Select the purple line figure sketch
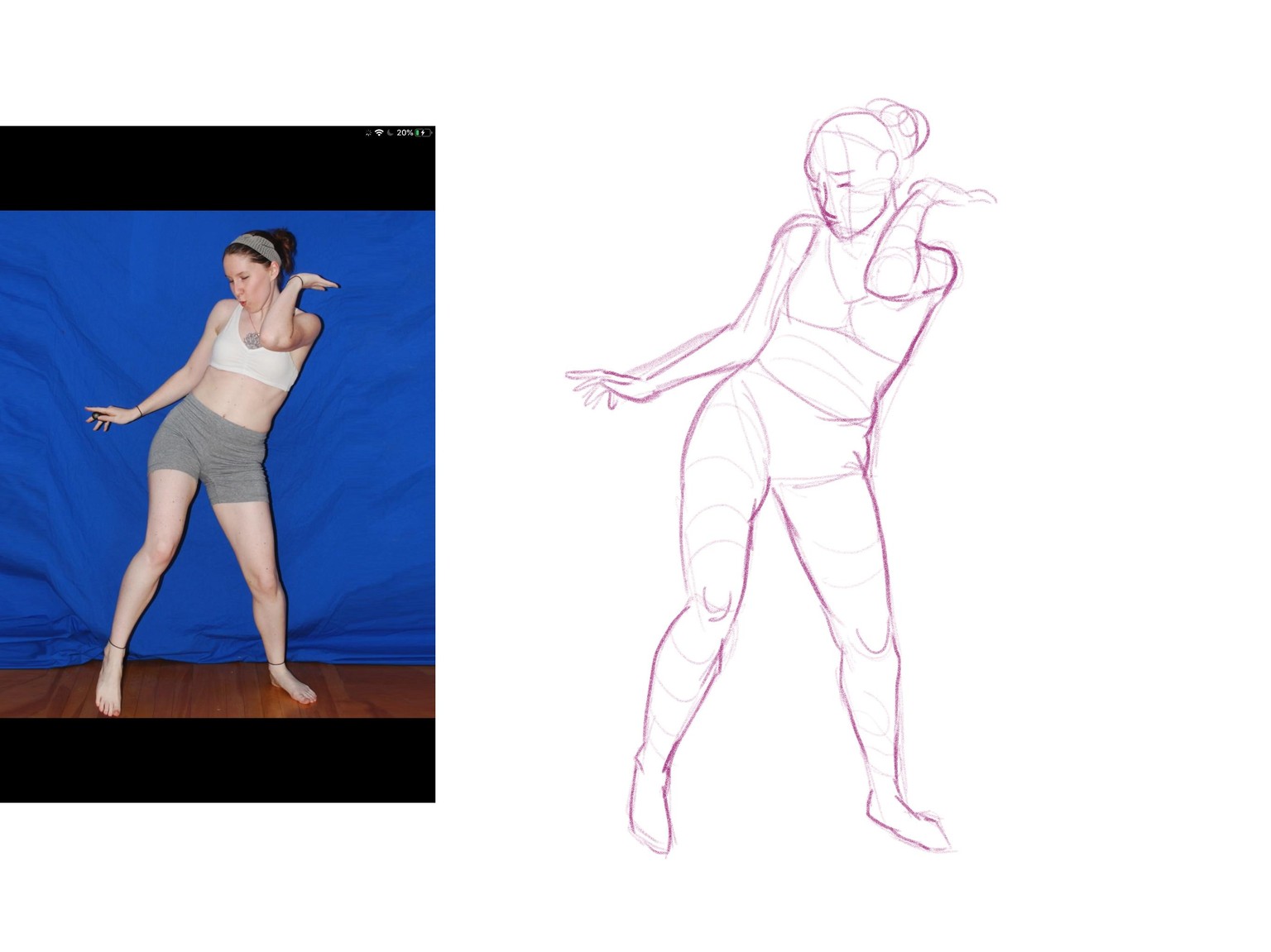The width and height of the screenshot is (1271, 952). point(782,476)
